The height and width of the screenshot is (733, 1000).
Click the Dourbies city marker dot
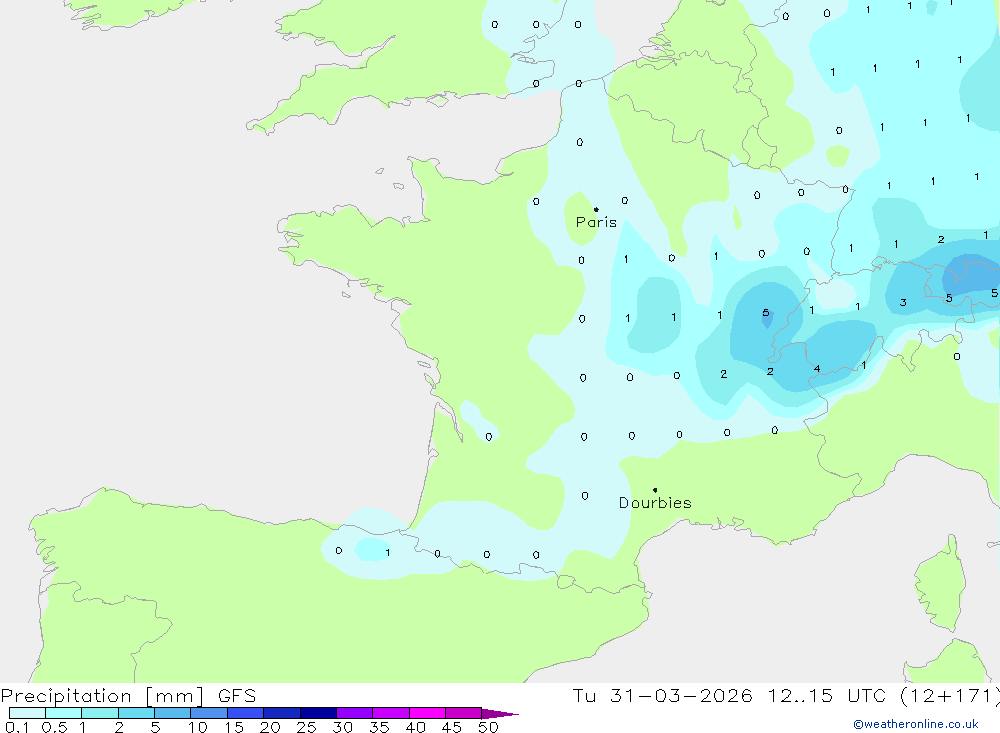pyautogui.click(x=655, y=490)
